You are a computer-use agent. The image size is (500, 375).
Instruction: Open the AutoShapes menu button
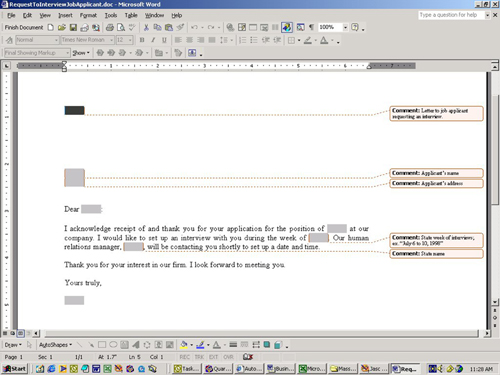tap(55, 345)
